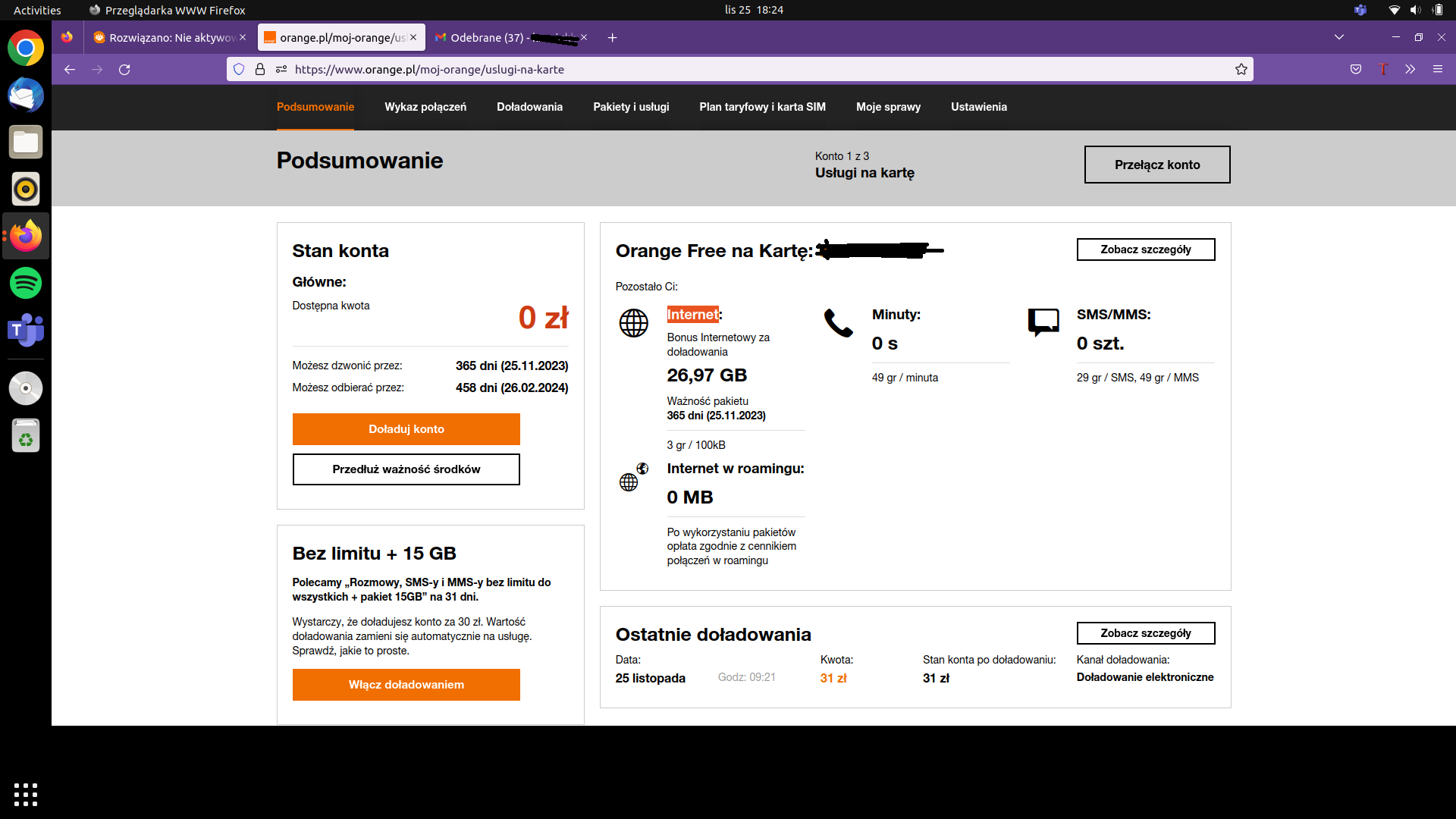Viewport: 1456px width, 819px height.
Task: Click the Przełącz konto button
Action: [x=1156, y=165]
